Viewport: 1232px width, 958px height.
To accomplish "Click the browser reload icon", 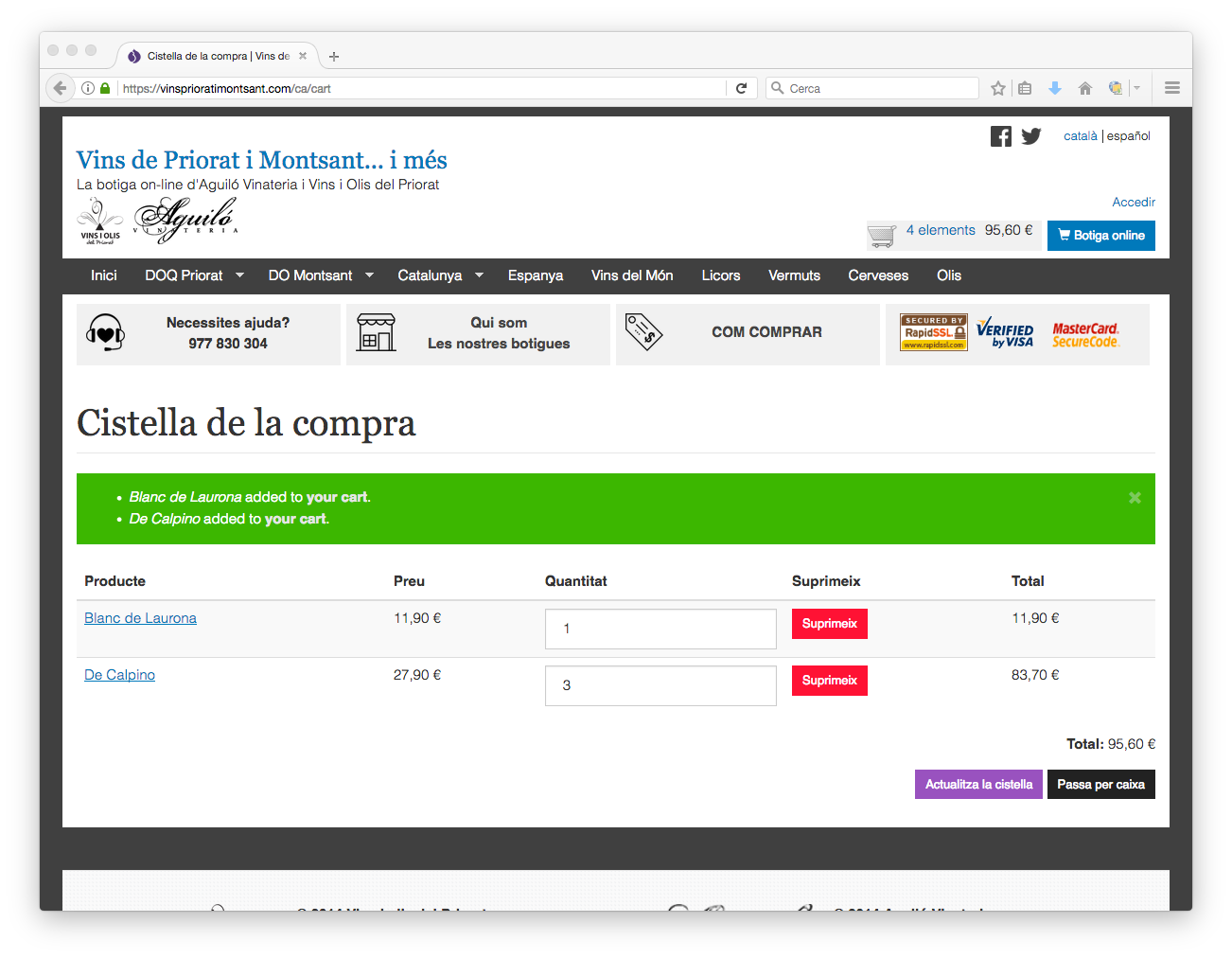I will click(741, 88).
